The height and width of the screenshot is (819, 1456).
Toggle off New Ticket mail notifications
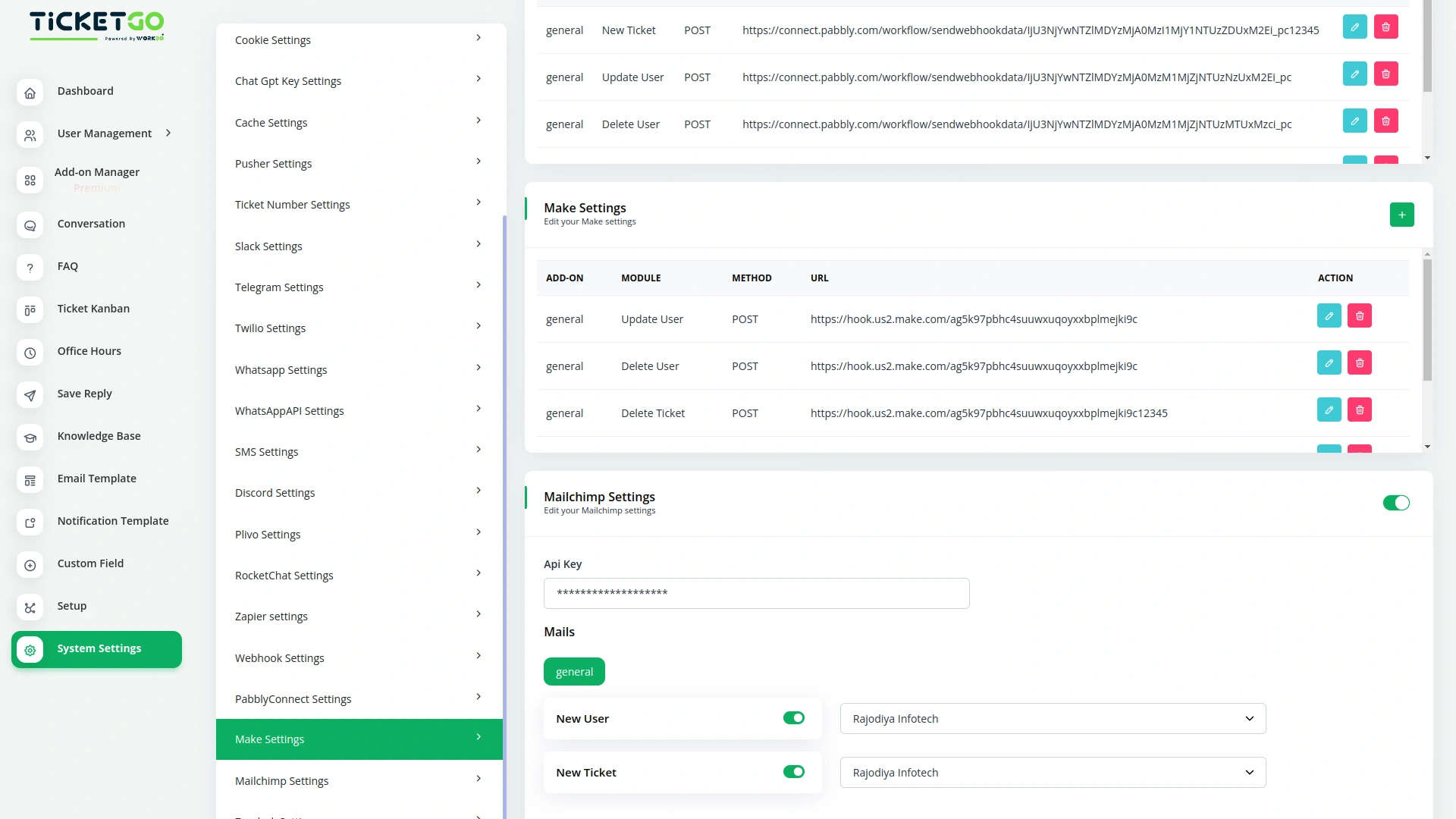[793, 771]
